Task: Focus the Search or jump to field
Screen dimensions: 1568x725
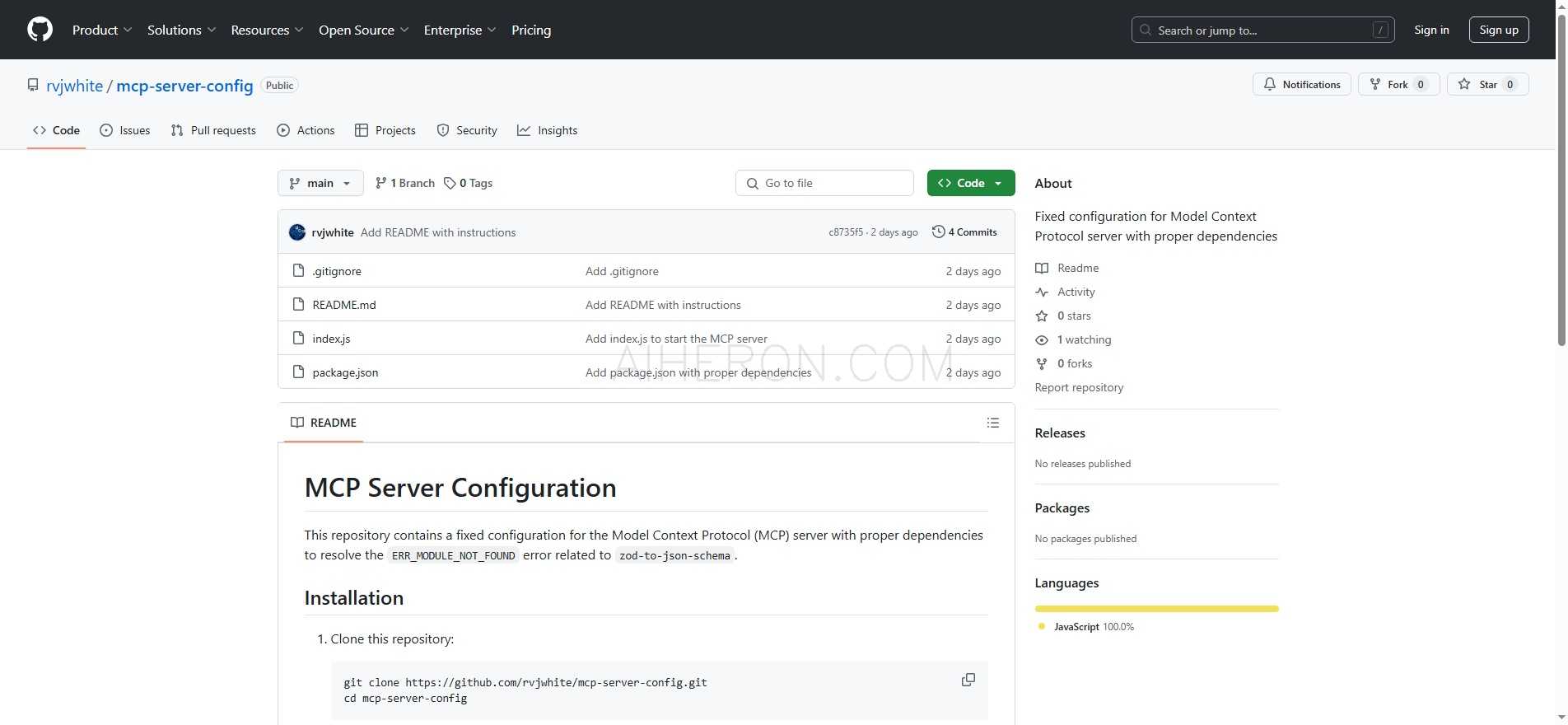Action: coord(1262,30)
